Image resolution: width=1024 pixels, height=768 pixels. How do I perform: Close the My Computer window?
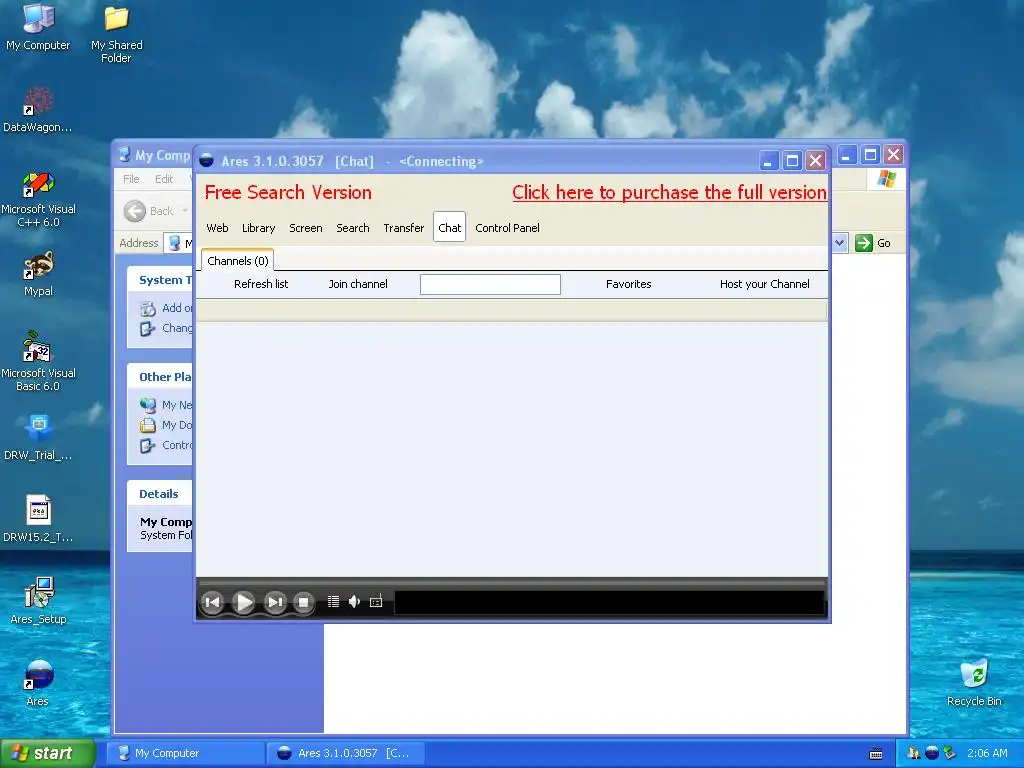tap(893, 155)
